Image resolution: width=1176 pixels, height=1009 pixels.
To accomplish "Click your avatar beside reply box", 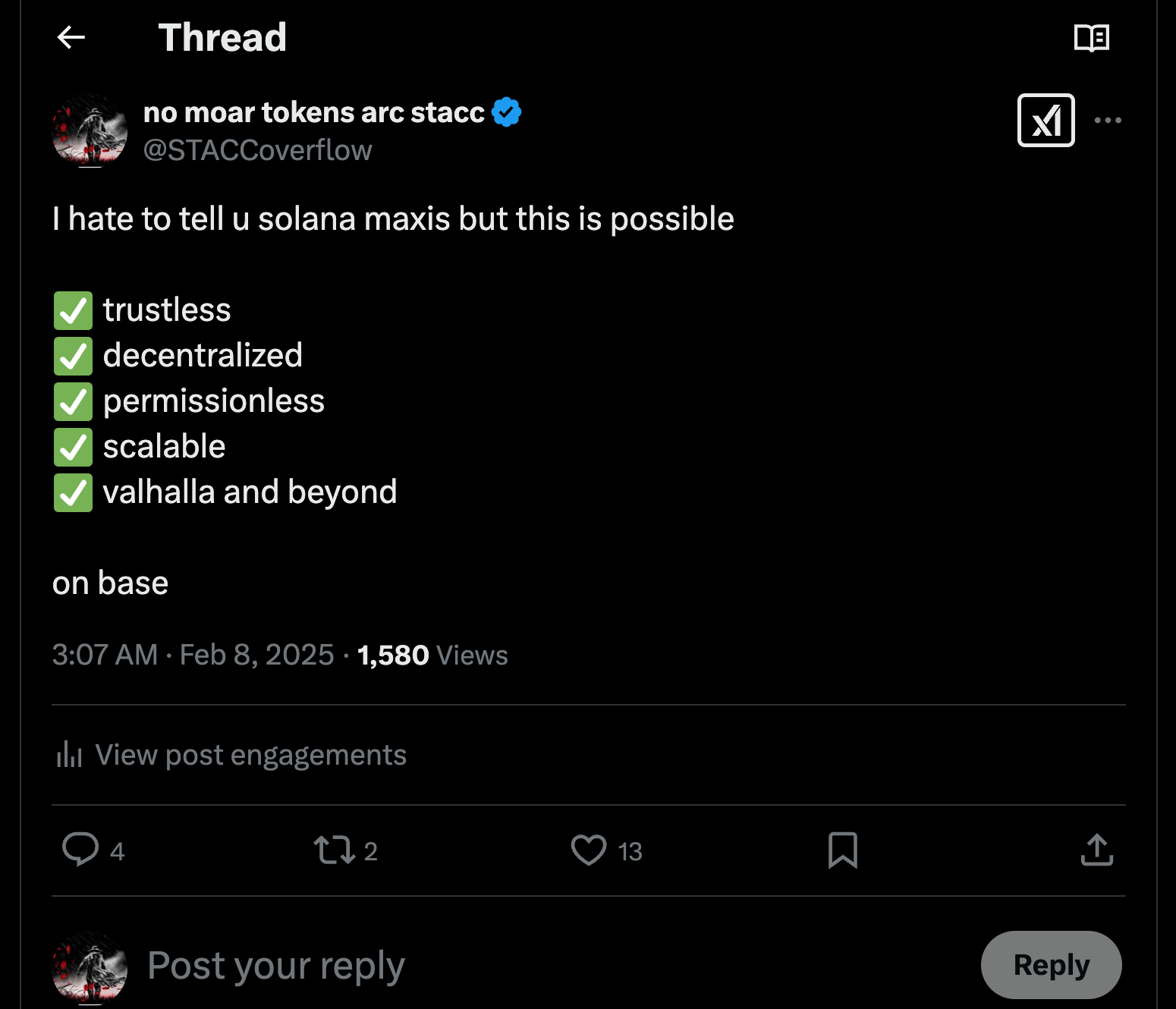I will click(x=90, y=968).
